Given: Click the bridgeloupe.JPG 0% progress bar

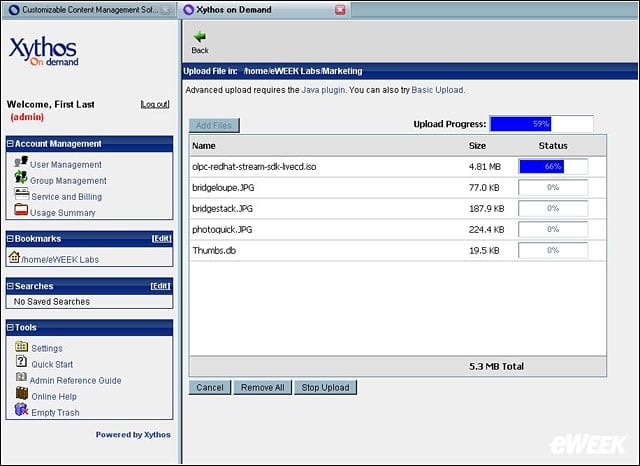Looking at the screenshot, I should click(x=553, y=188).
